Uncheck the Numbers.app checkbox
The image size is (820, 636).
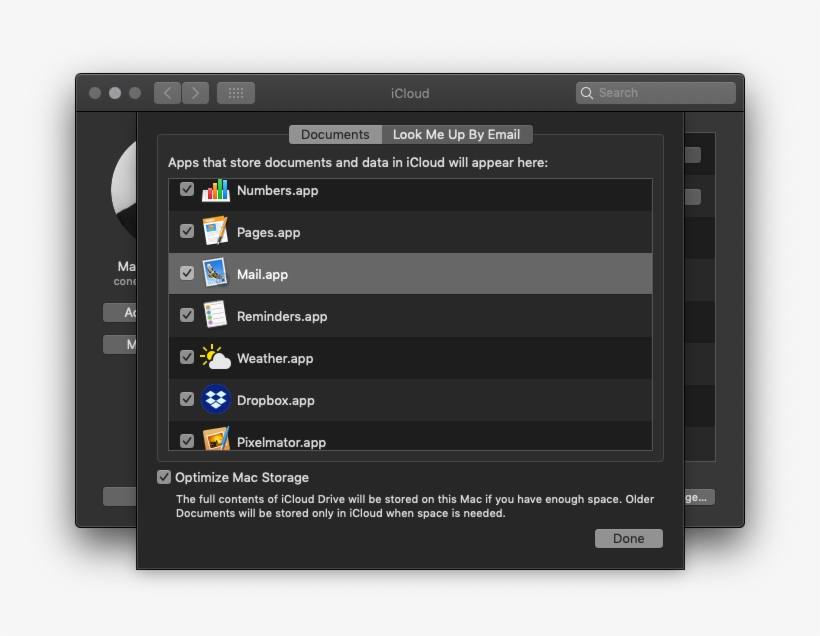click(x=187, y=189)
